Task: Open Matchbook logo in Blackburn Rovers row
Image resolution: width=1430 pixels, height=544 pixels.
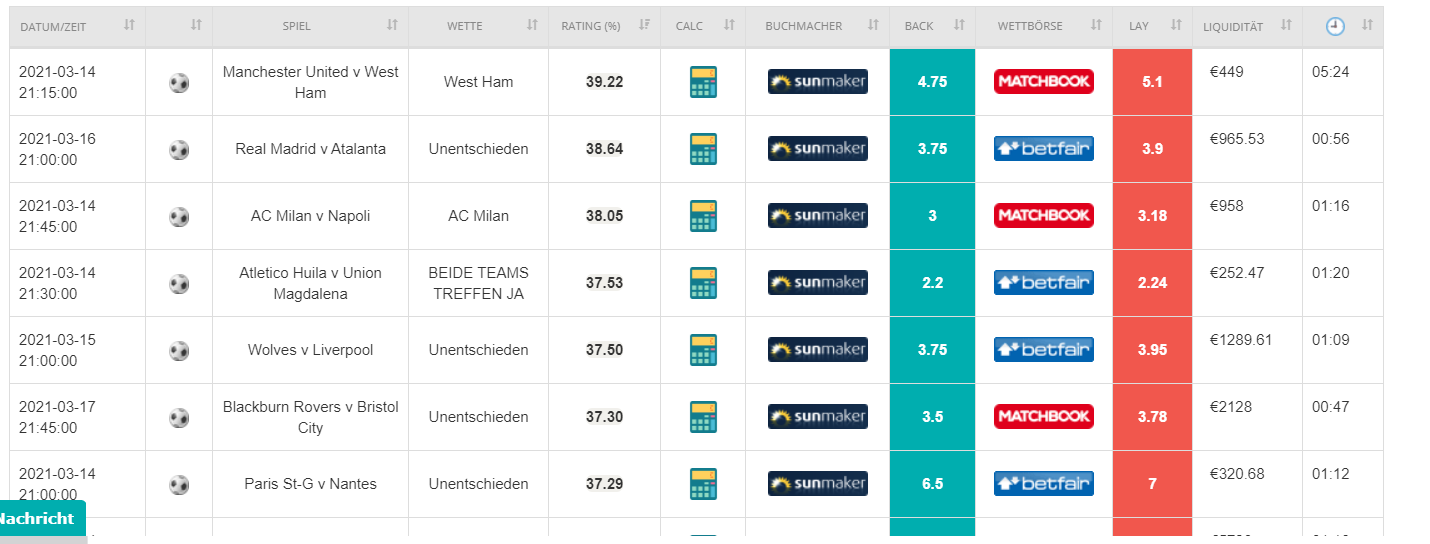Action: 1044,417
